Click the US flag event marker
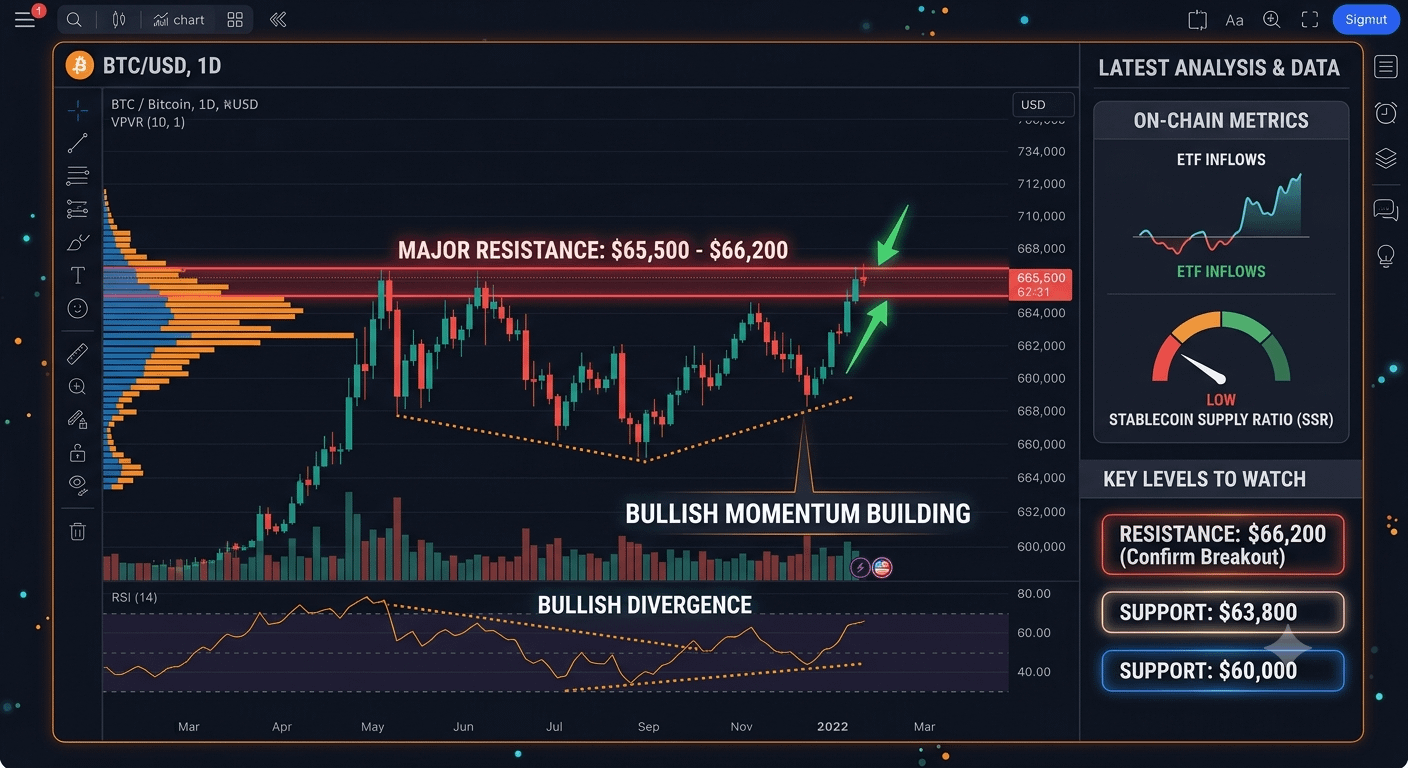The width and height of the screenshot is (1408, 768). click(x=881, y=568)
